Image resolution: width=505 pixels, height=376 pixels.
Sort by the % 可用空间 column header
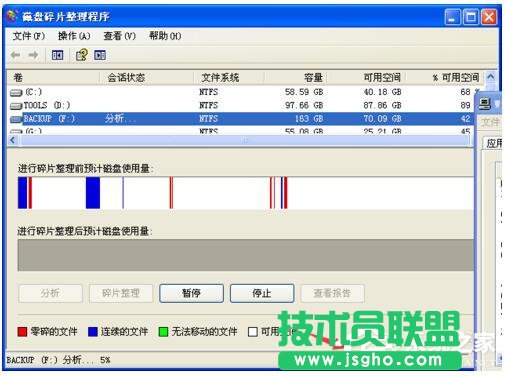click(x=444, y=78)
